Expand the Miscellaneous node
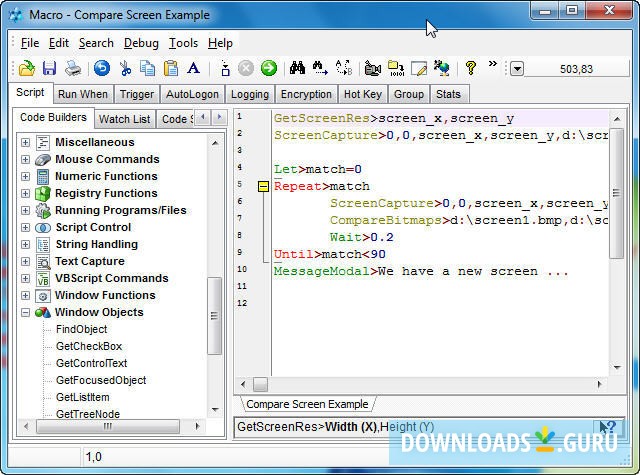Viewport: 640px width, 475px height. tap(25, 142)
